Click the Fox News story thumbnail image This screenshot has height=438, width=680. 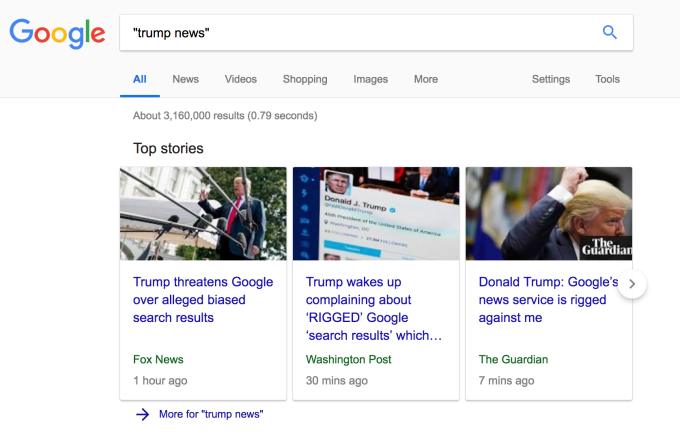pos(203,213)
